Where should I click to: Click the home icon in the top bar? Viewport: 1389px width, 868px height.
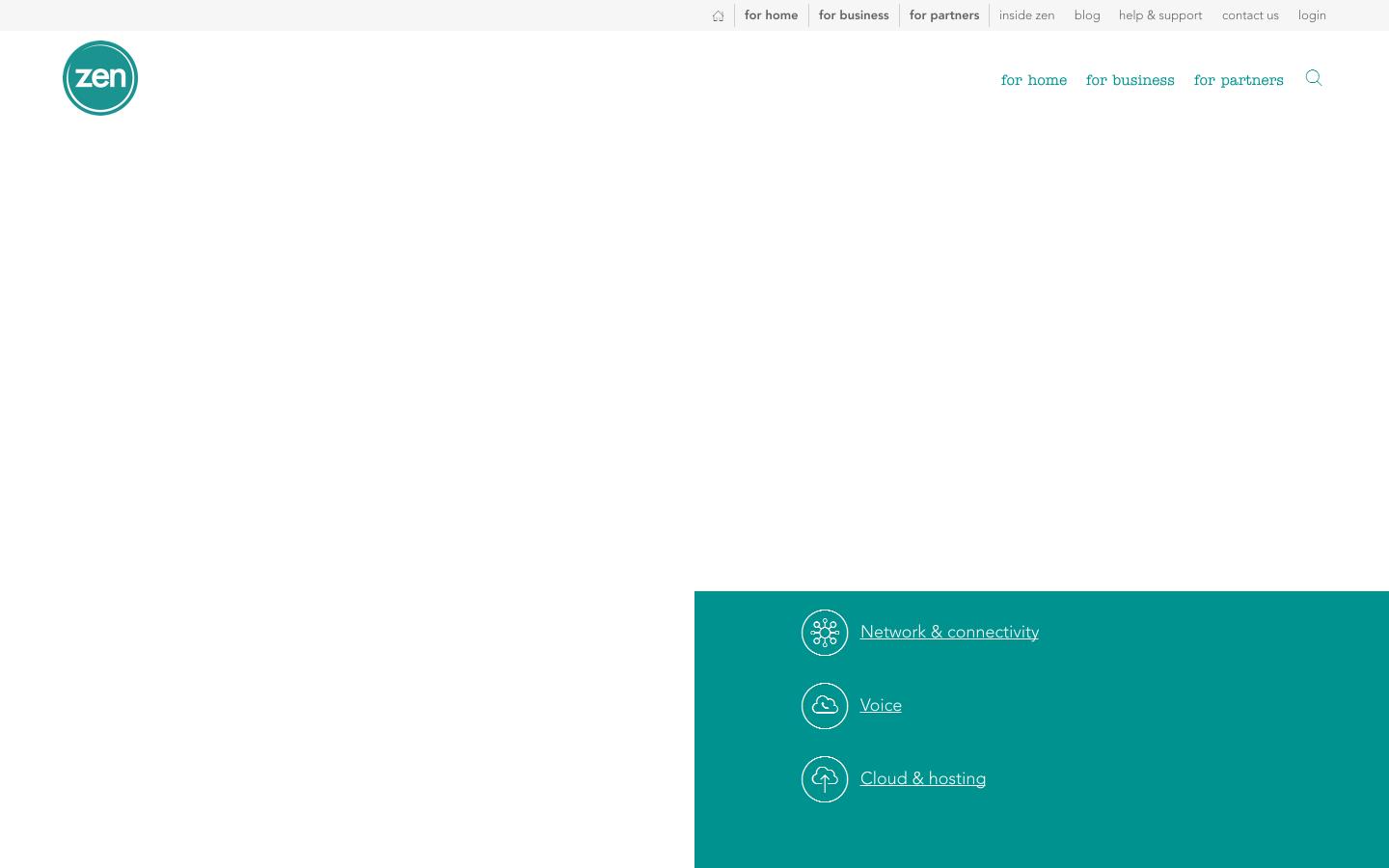coord(718,15)
